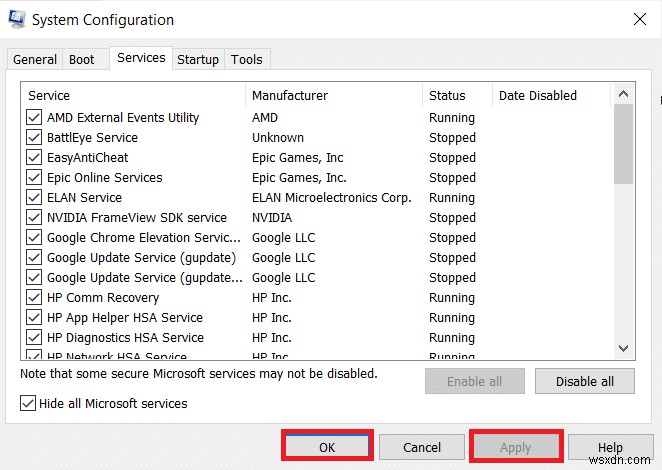662x470 pixels.
Task: Click the Cancel button
Action: (422, 447)
